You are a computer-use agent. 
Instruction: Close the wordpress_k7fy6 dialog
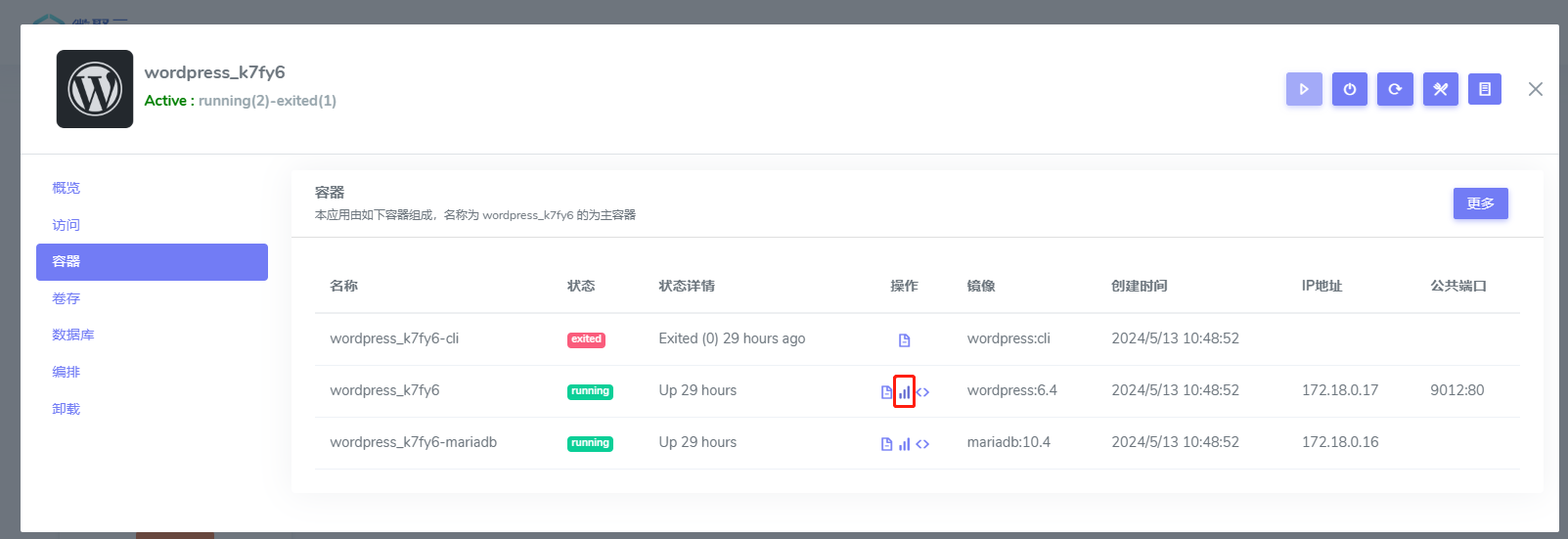click(1536, 89)
